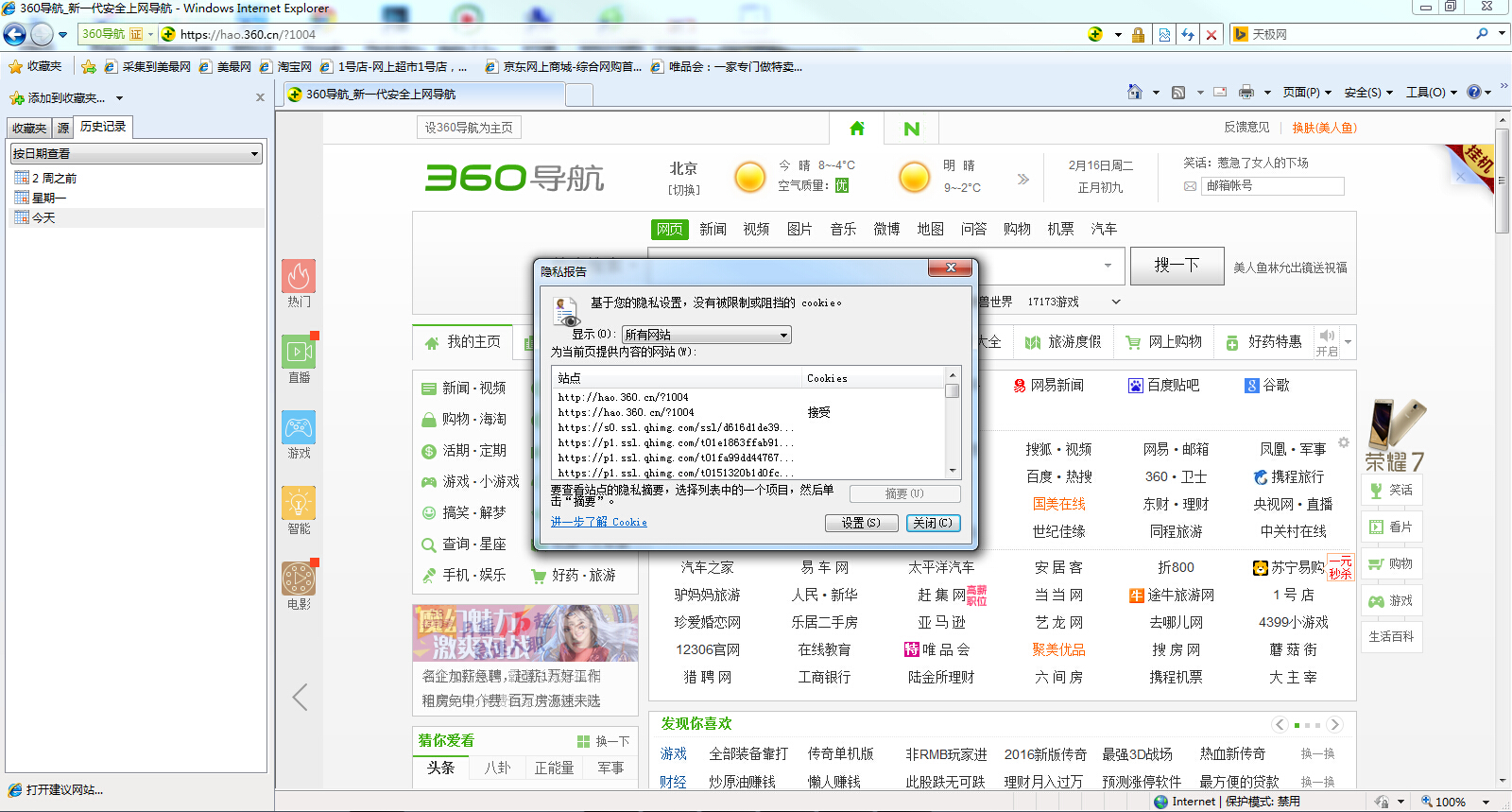Select the 新闻 search category tab
The image size is (1512, 812).
[713, 229]
